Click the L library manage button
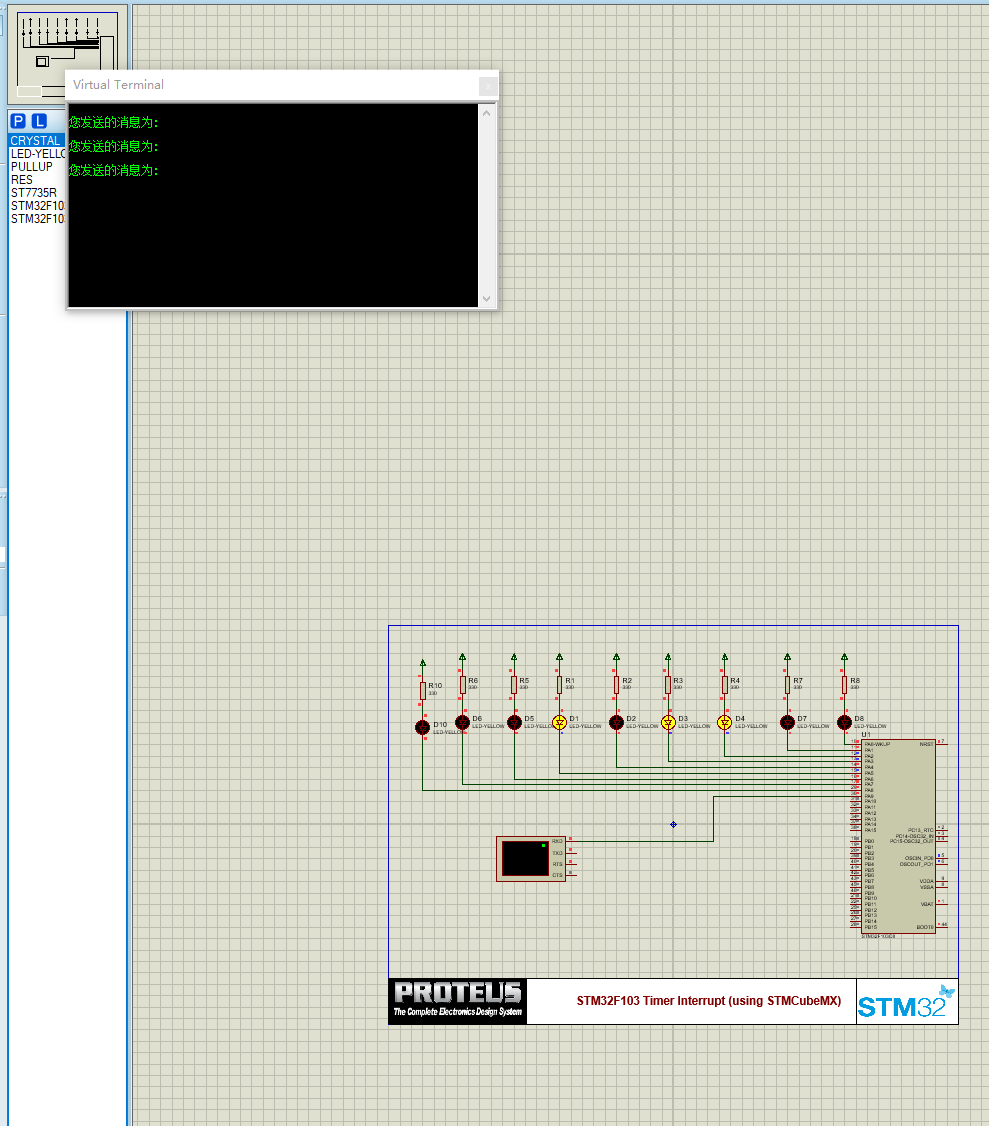Viewport: 989px width, 1126px height. click(40, 121)
